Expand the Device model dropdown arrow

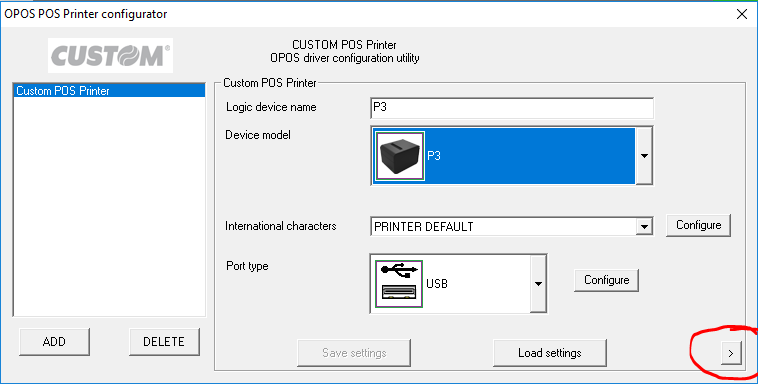click(644, 156)
